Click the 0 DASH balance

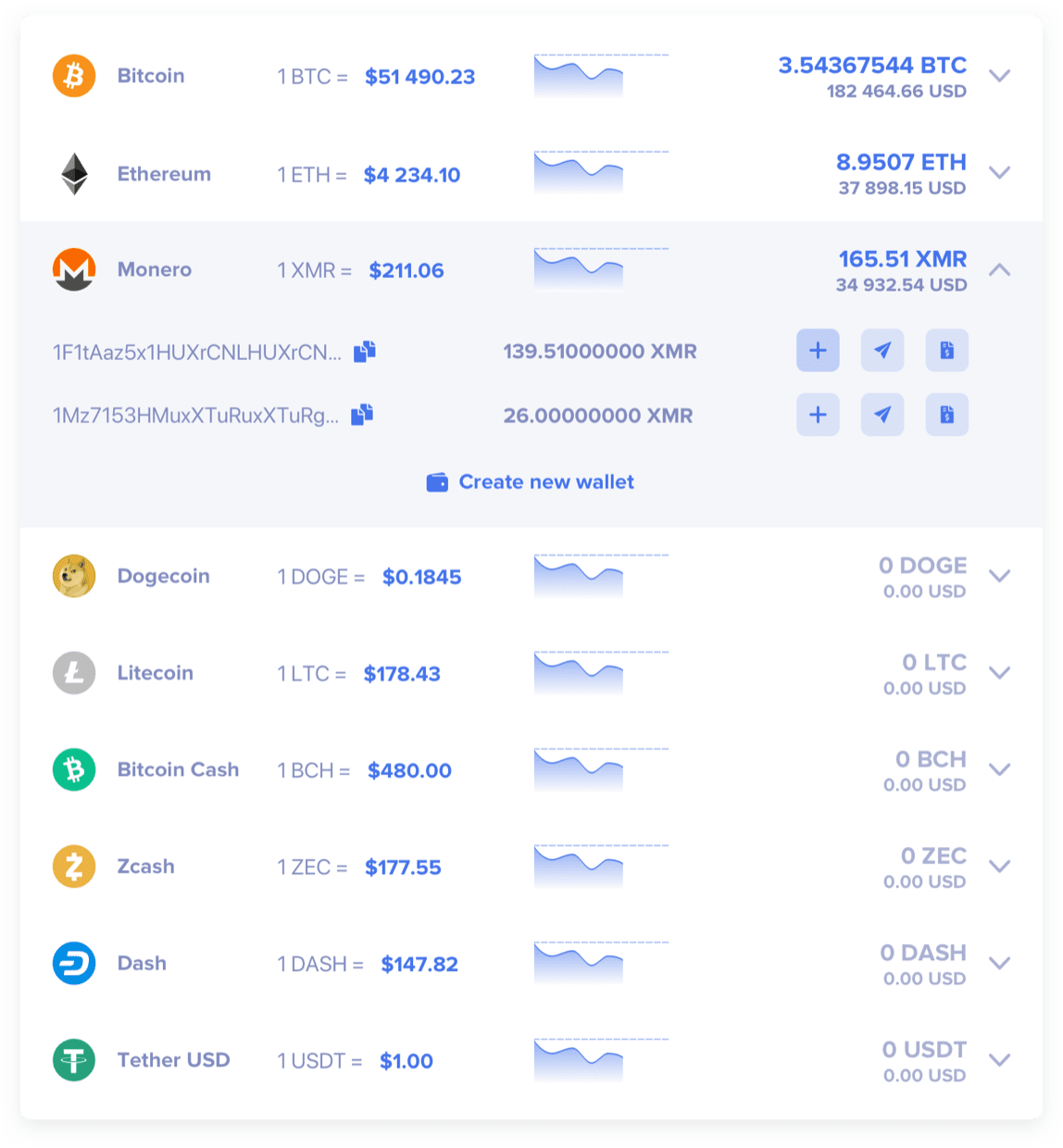tap(923, 953)
